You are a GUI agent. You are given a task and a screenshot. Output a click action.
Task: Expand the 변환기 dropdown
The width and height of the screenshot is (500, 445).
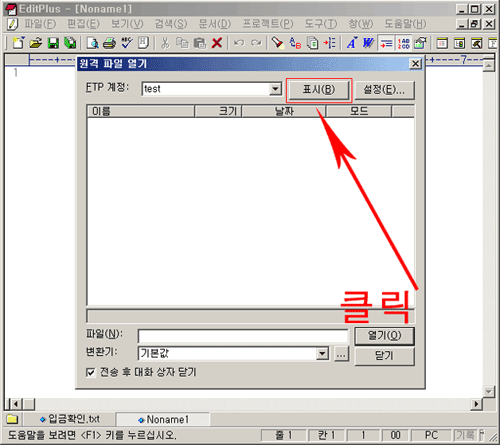click(x=322, y=354)
